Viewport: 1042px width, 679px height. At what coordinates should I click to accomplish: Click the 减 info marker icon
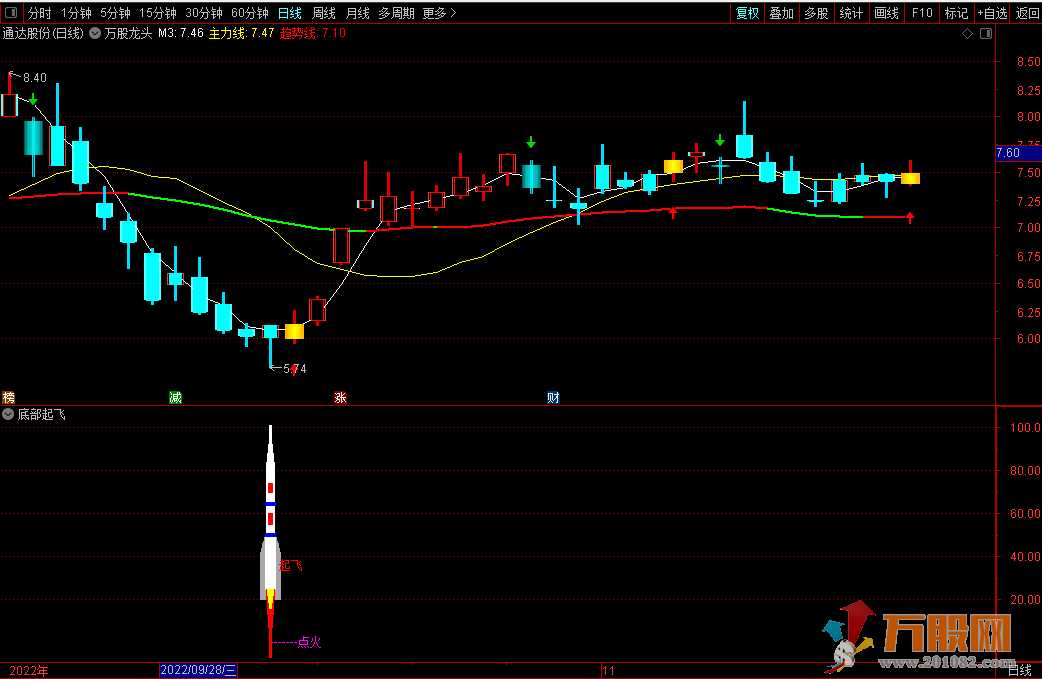coord(175,397)
